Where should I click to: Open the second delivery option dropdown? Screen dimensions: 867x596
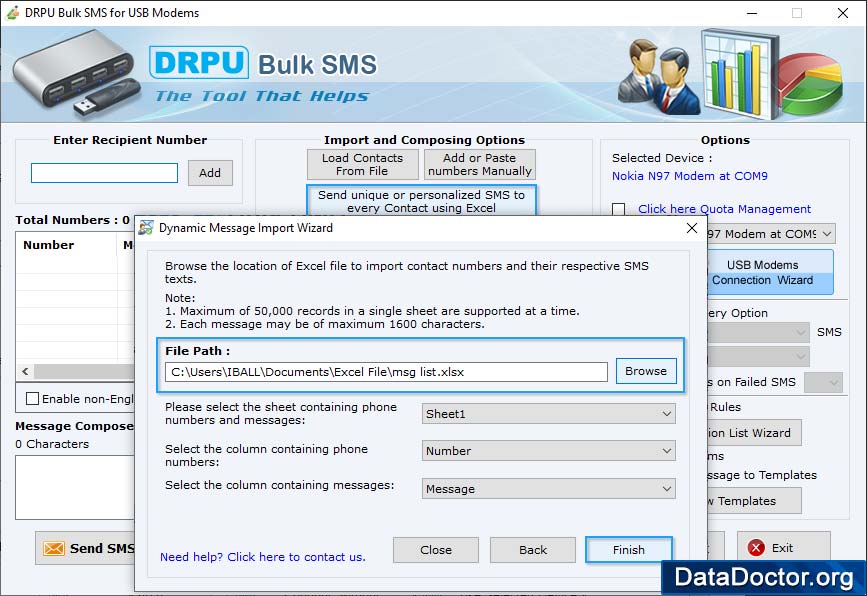click(758, 357)
